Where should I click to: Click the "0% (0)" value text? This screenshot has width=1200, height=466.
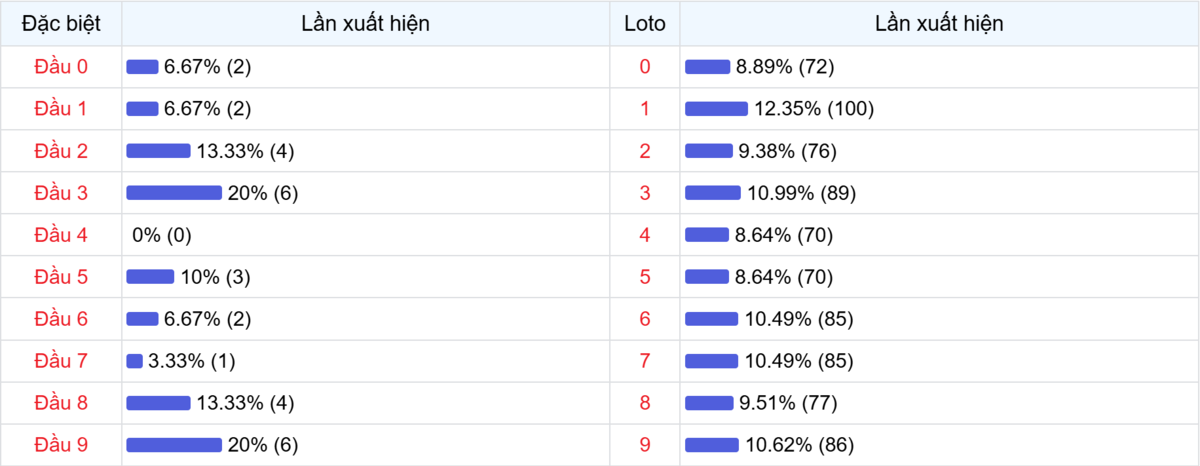click(161, 235)
